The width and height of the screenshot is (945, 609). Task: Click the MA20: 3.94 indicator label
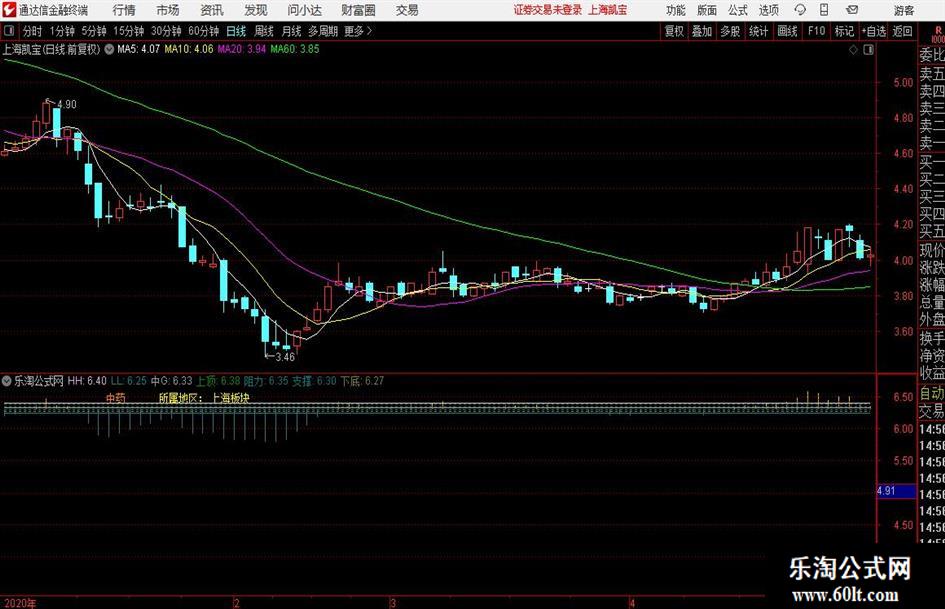point(242,49)
